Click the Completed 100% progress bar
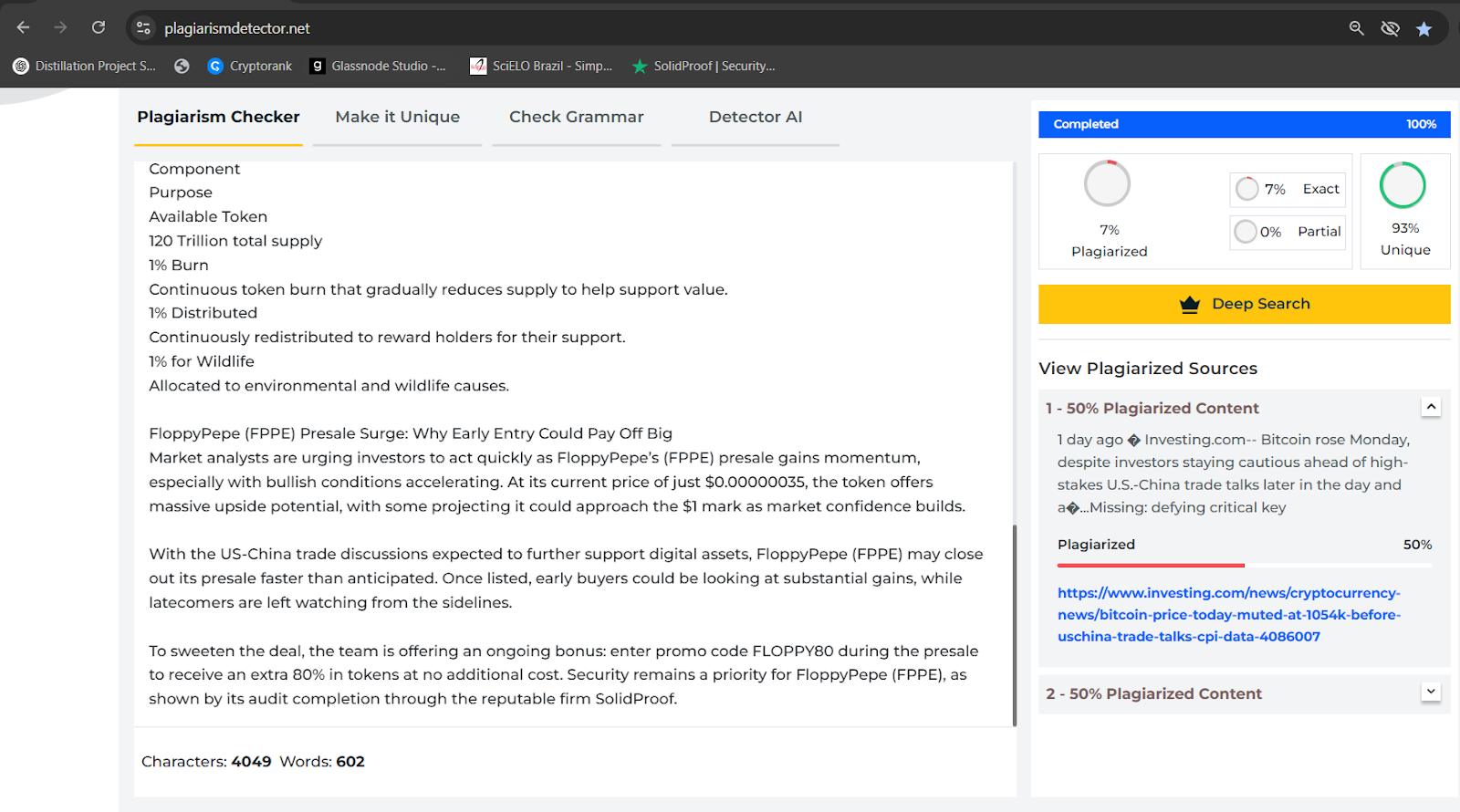 tap(1244, 124)
